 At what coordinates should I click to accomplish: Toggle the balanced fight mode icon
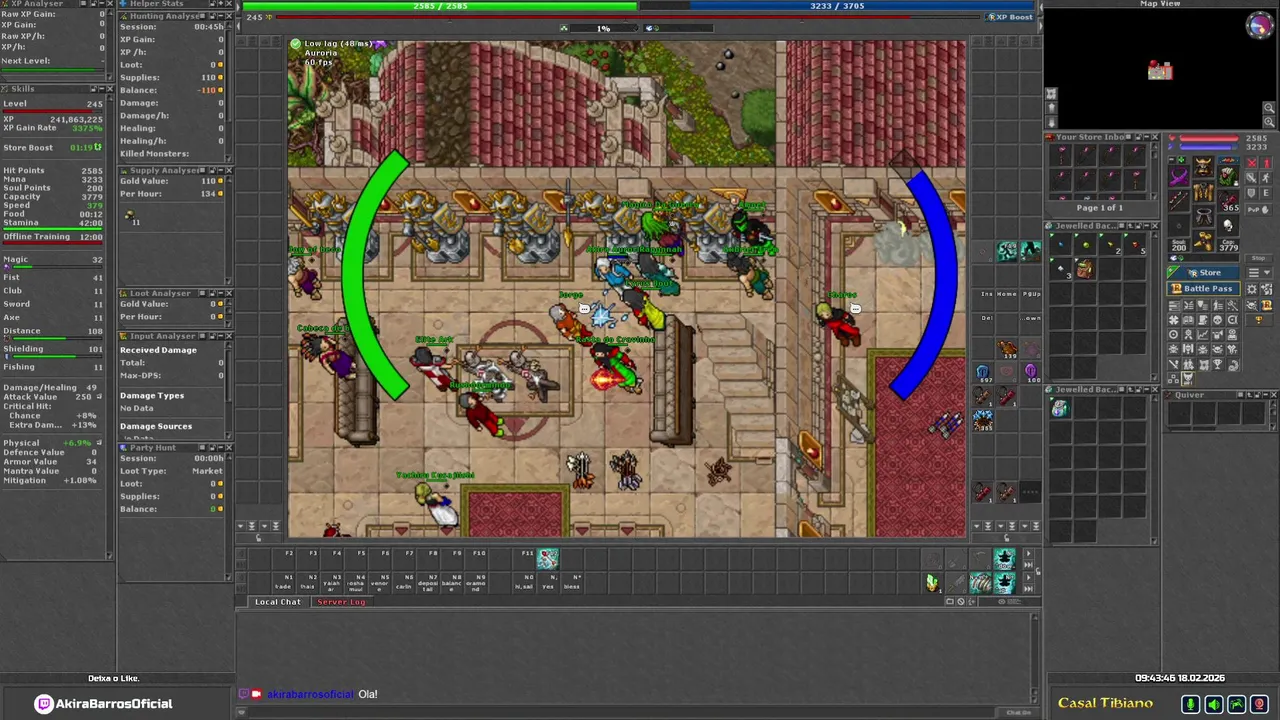[x=1252, y=178]
